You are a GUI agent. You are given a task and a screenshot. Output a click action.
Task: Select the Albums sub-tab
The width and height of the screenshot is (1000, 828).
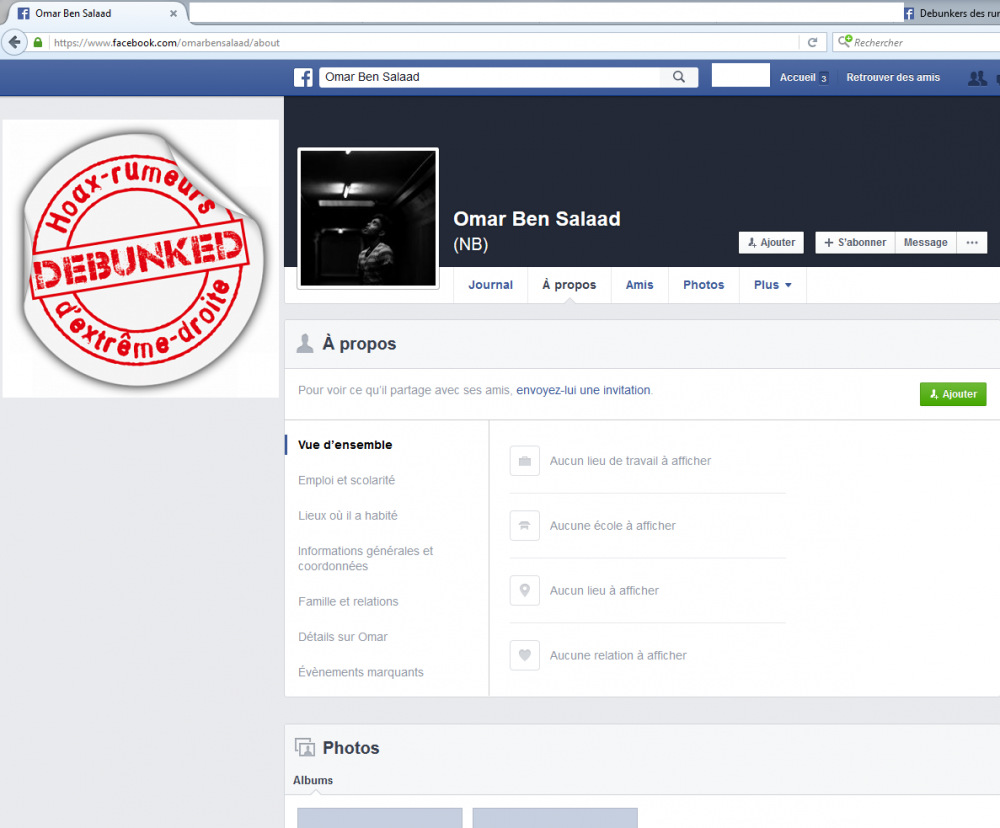coord(312,780)
